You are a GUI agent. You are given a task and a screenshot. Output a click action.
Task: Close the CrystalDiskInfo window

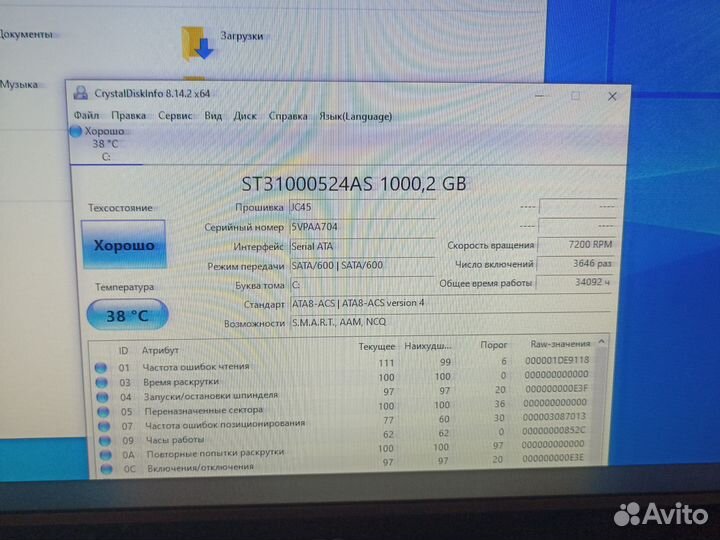(612, 96)
